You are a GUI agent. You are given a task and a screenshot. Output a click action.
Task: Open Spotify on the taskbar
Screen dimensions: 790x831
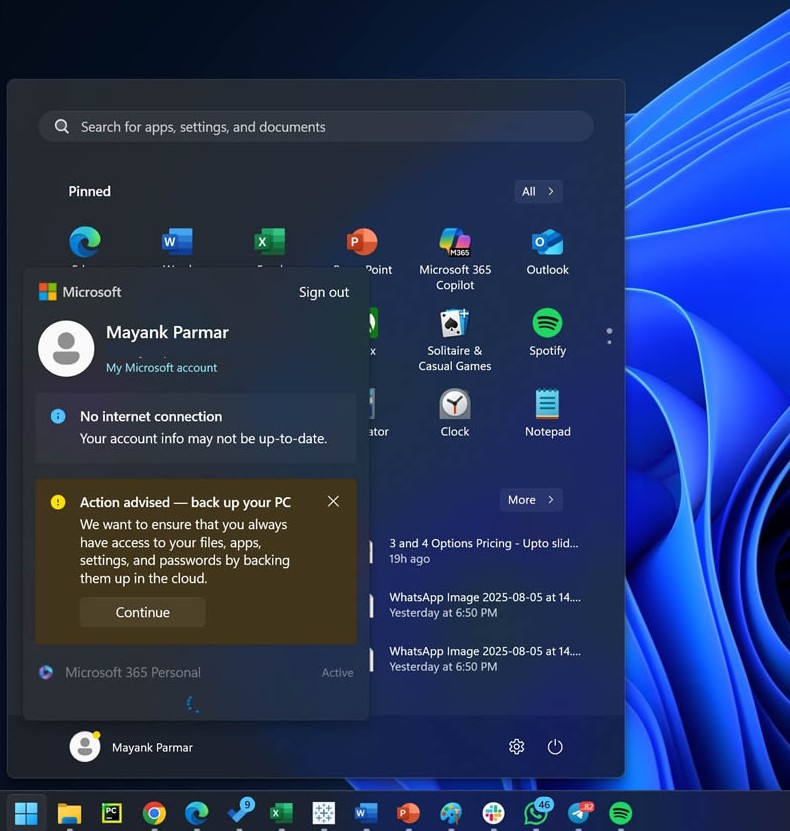click(620, 813)
